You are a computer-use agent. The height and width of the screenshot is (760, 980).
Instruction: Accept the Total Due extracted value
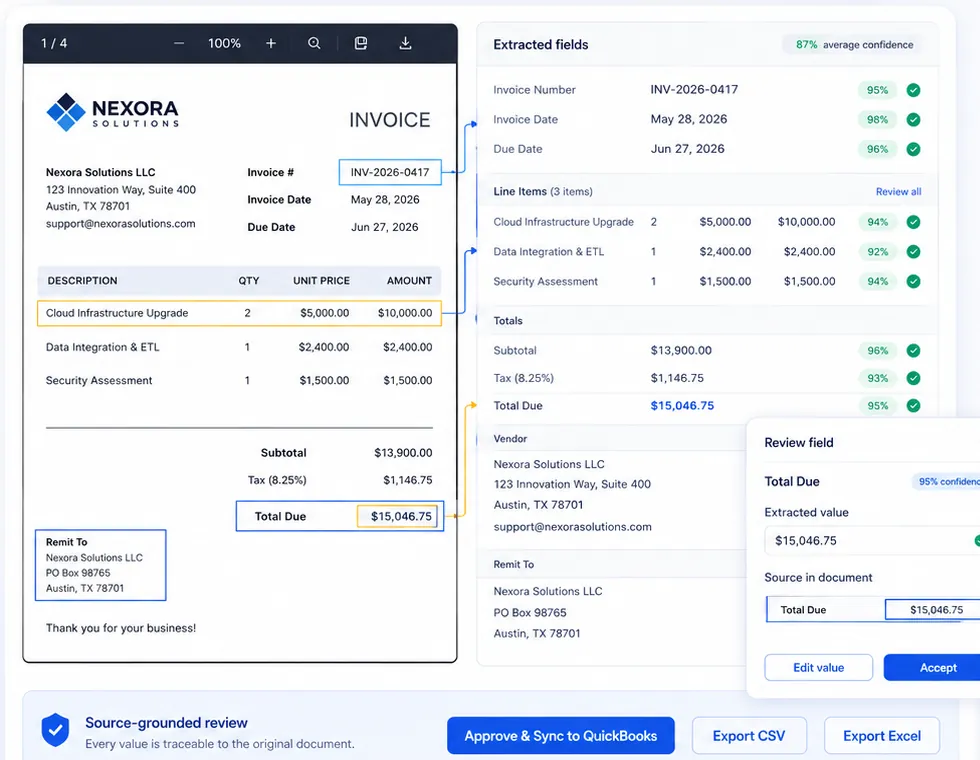point(932,668)
